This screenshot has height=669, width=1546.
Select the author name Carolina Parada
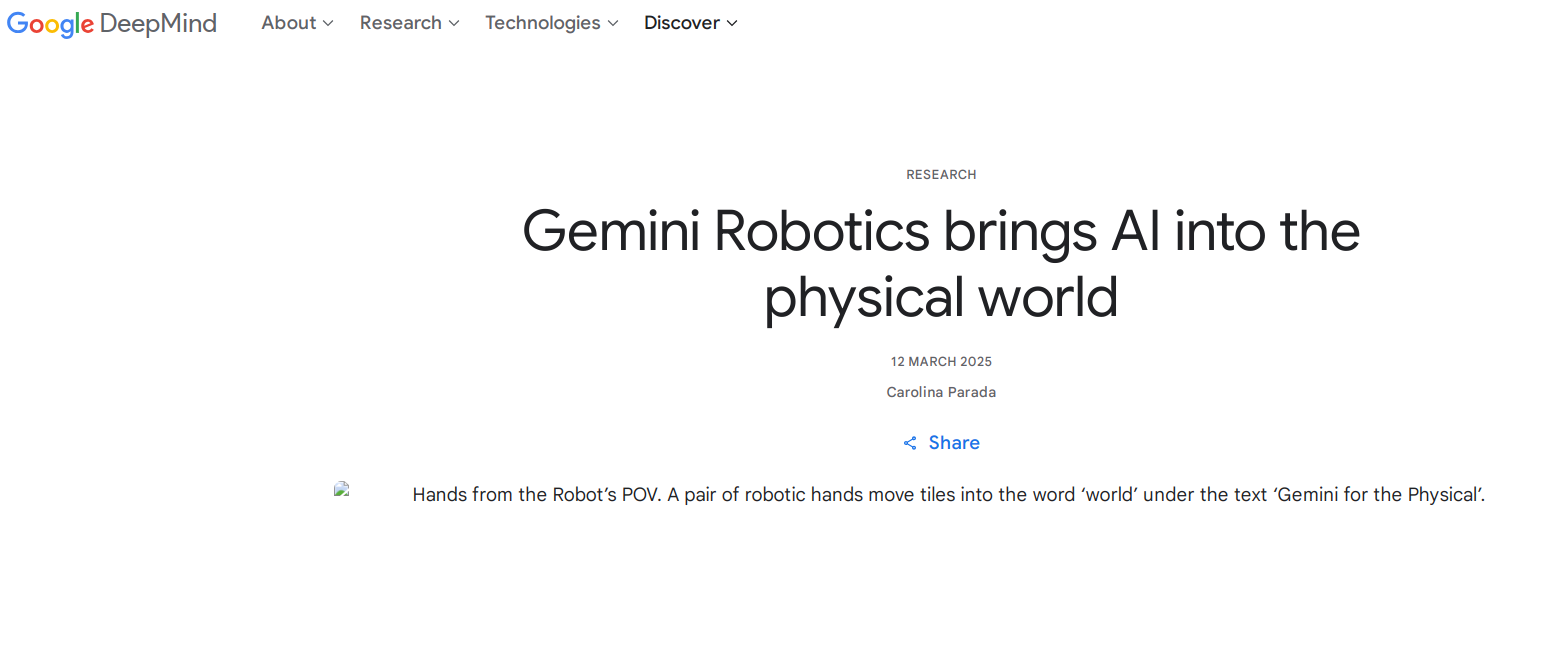click(x=941, y=392)
